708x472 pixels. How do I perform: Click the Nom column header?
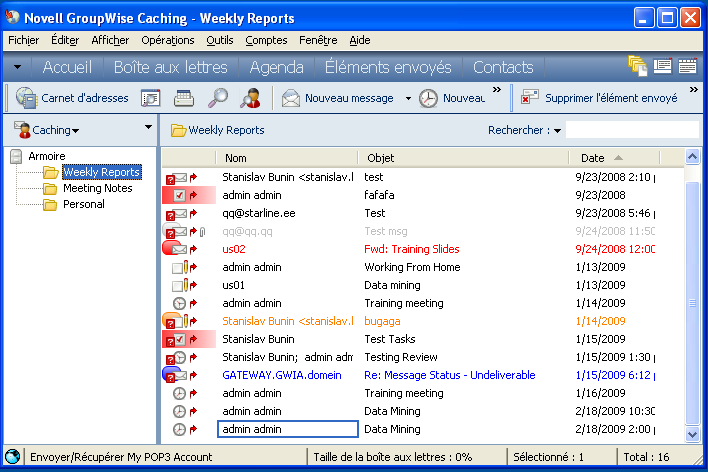tap(287, 158)
